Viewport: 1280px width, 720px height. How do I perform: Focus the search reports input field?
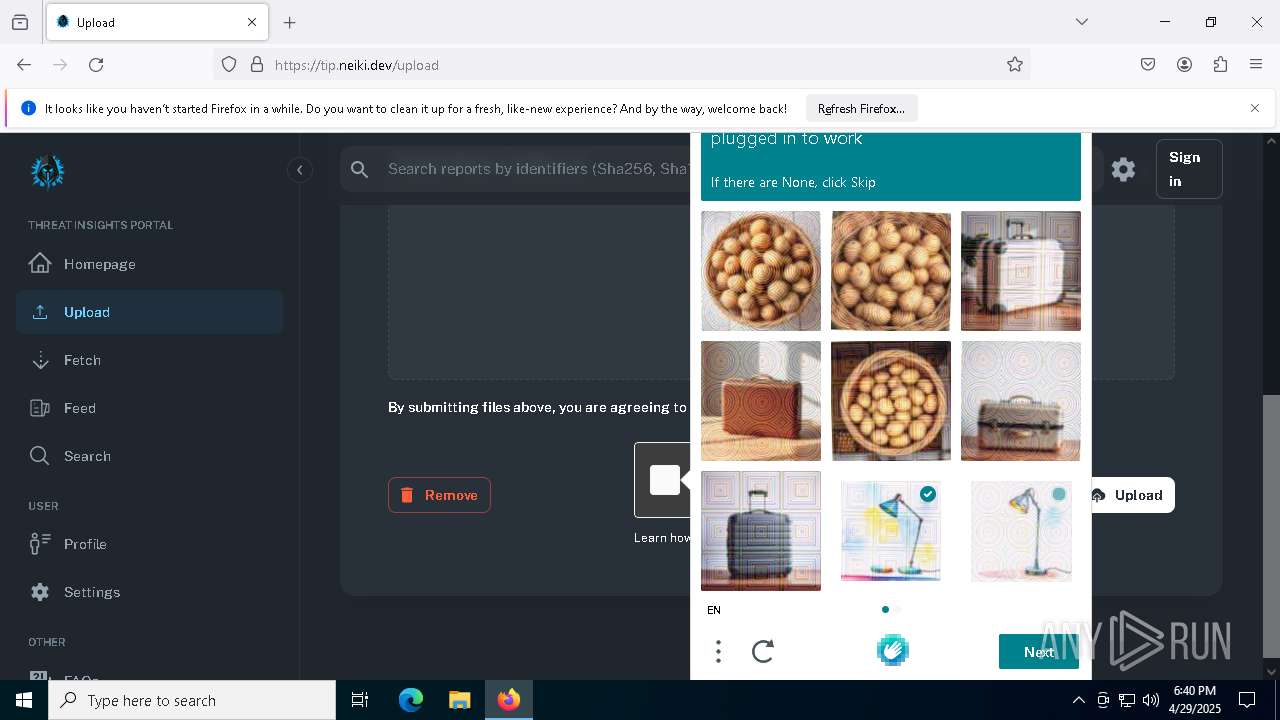point(538,169)
